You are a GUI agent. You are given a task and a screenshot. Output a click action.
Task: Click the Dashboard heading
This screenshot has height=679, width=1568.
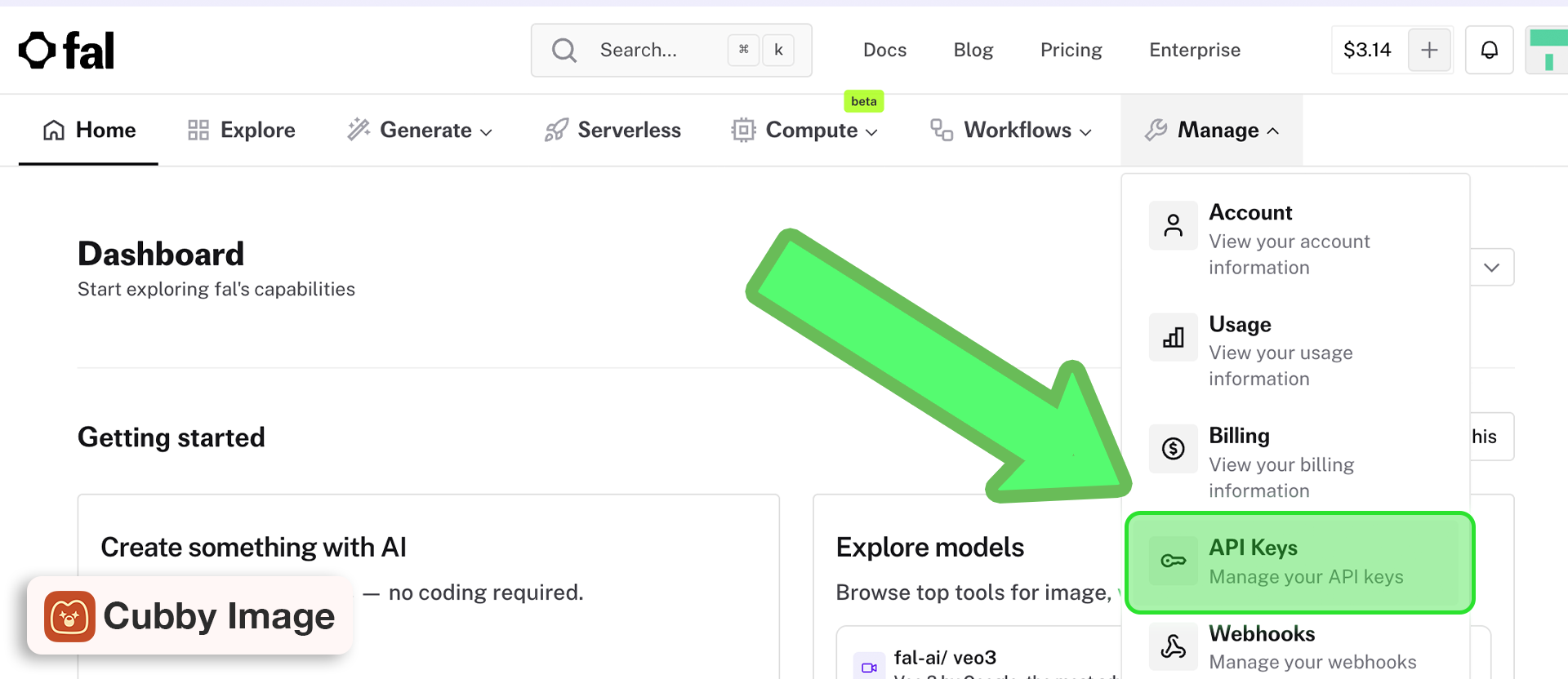[x=161, y=255]
